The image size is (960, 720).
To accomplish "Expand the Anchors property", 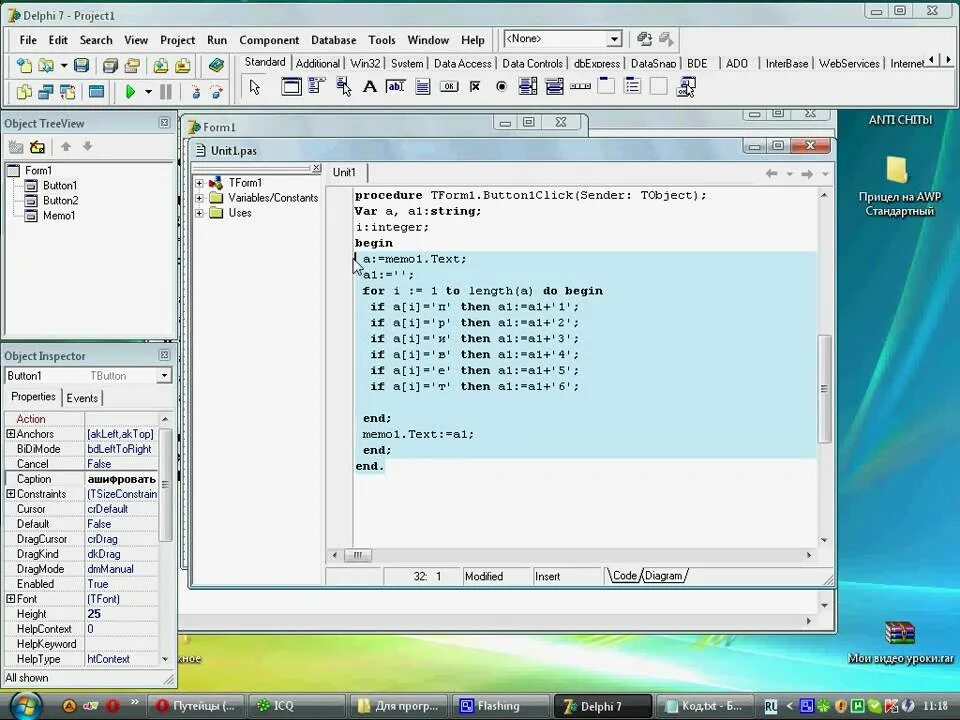I will 10,433.
